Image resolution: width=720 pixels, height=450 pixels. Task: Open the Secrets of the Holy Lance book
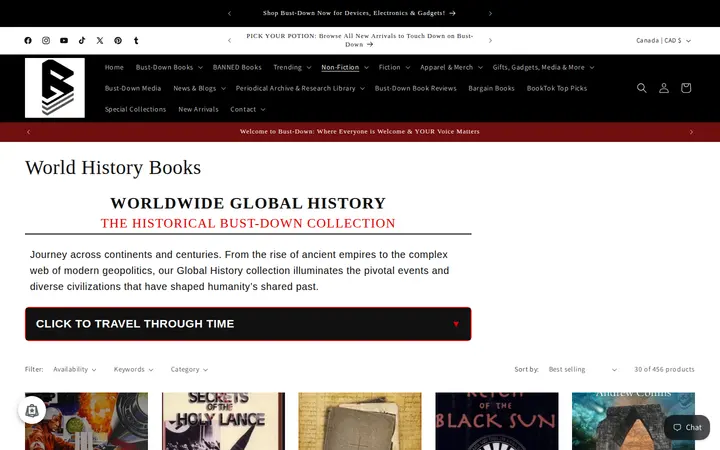(223, 421)
